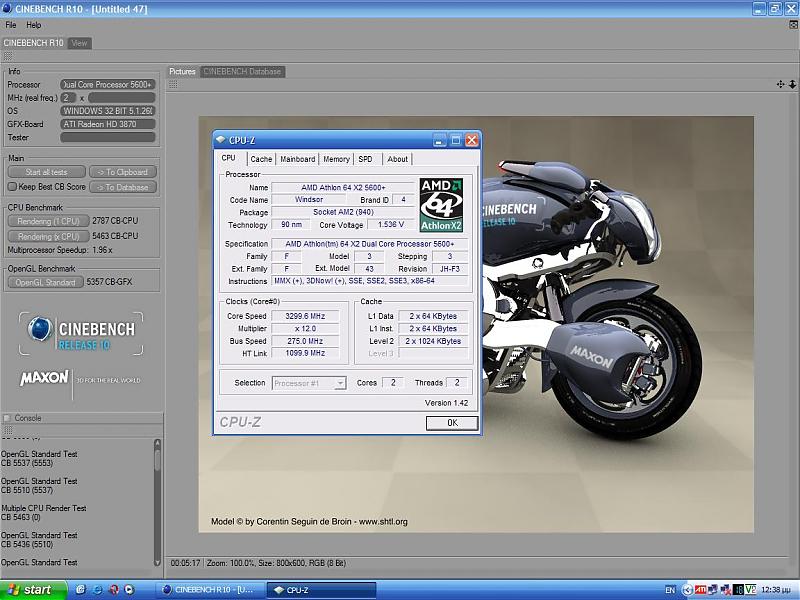Click the Cinebench document icon below the close button
This screenshot has height=600, width=800.
tap(793, 24)
